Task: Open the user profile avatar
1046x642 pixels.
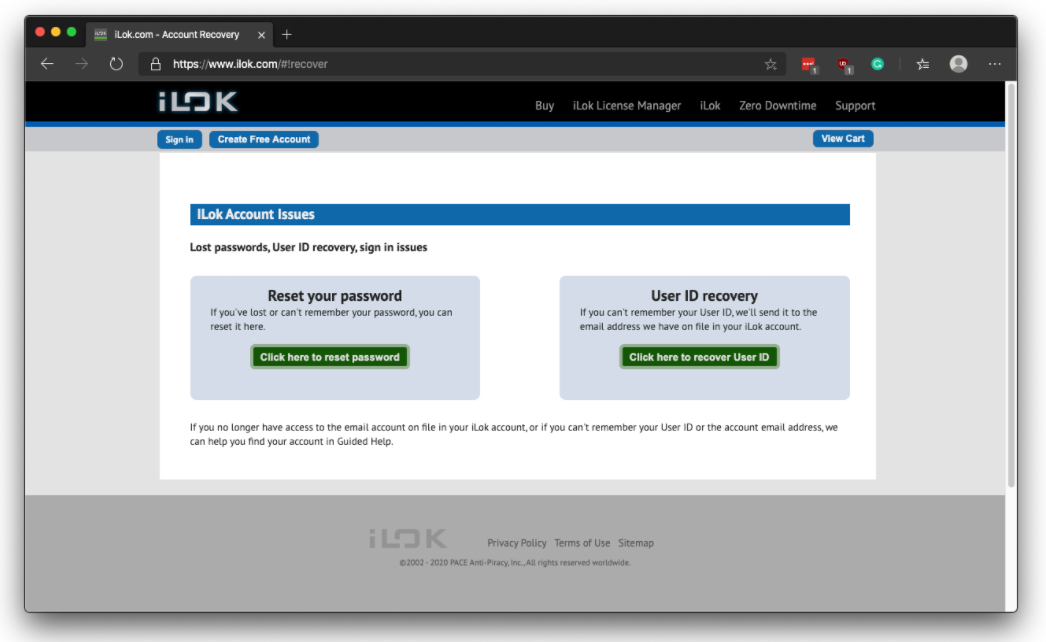Action: (958, 64)
